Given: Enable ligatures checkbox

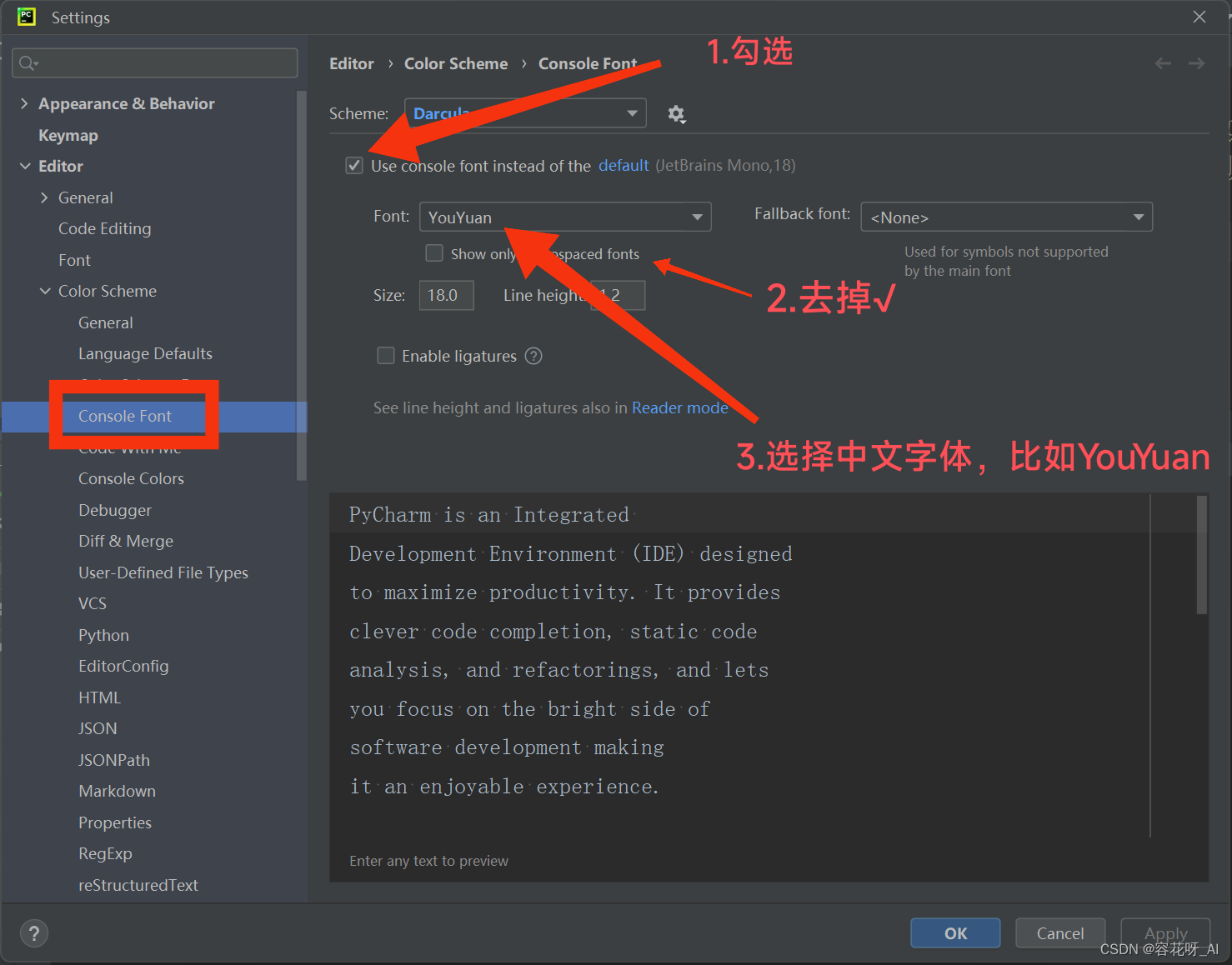Looking at the screenshot, I should [386, 356].
